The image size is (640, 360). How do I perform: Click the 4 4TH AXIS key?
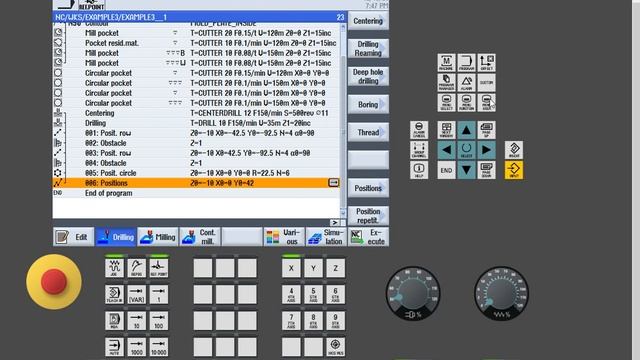point(291,294)
